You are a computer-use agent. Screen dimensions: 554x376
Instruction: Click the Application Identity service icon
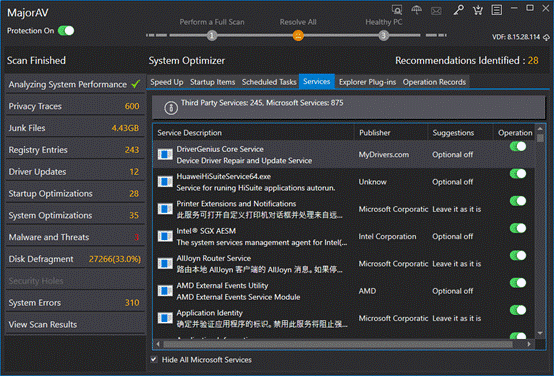(x=165, y=318)
